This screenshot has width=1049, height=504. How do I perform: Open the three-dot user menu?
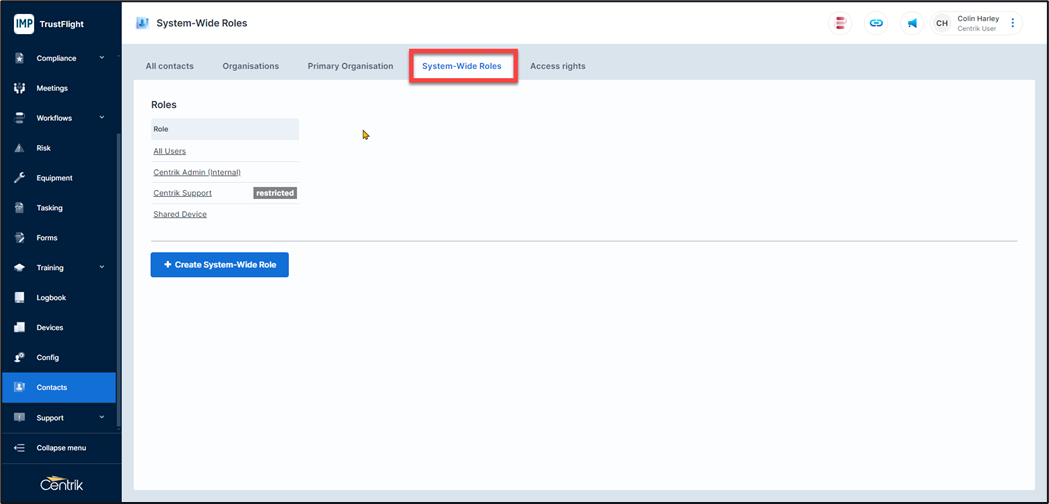1012,23
